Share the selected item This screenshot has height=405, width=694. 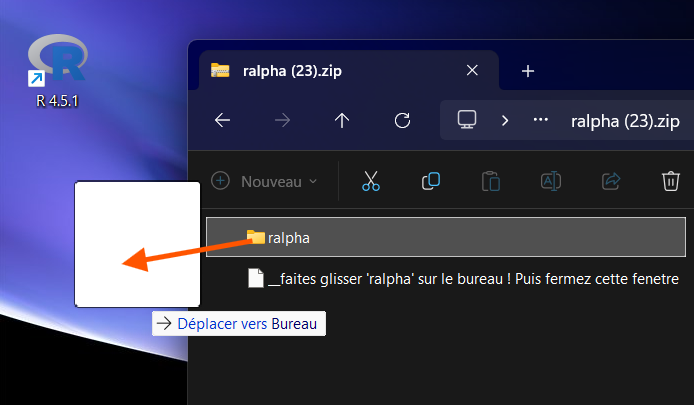point(611,181)
